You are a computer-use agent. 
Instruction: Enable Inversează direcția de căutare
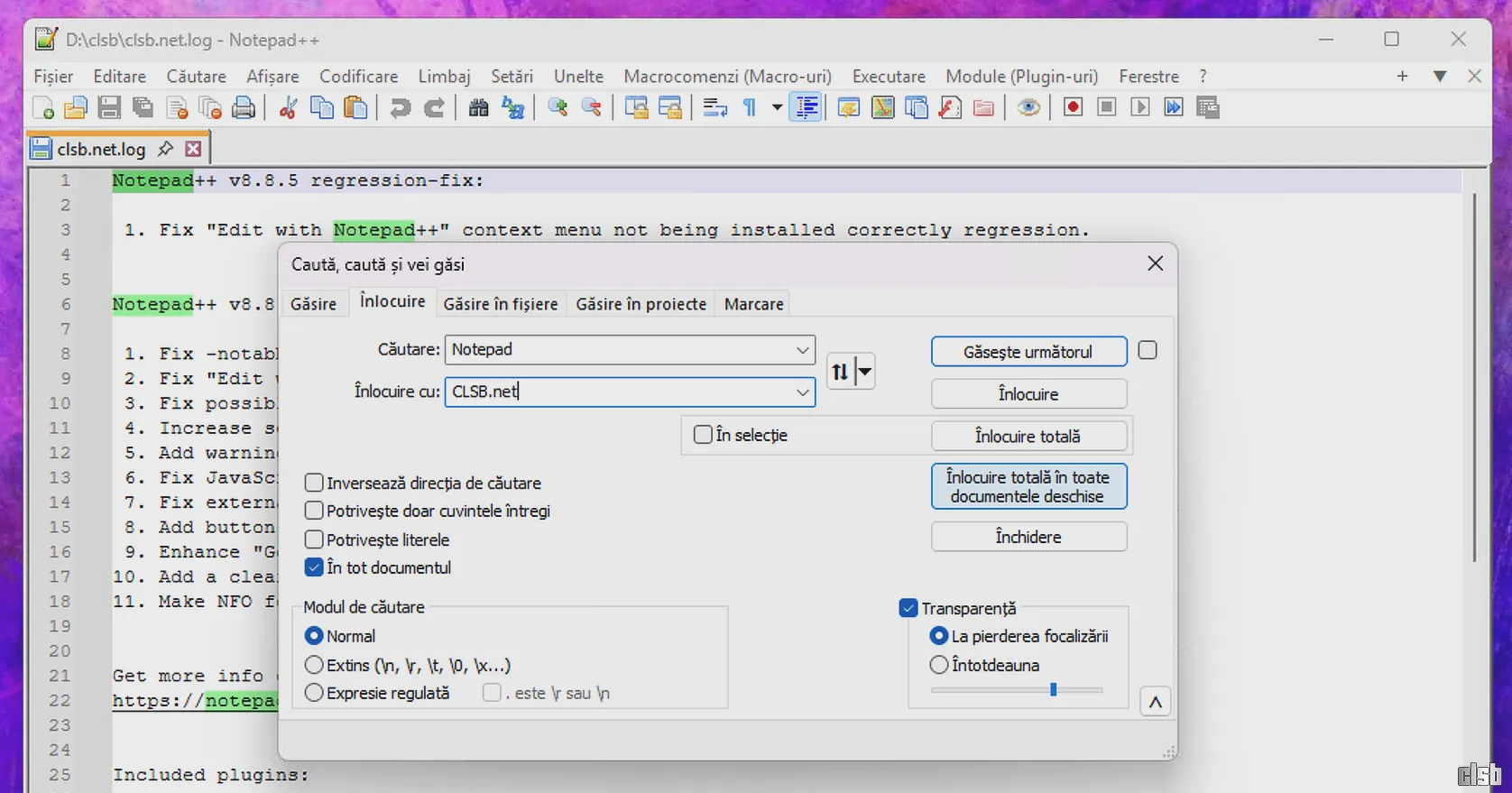314,483
